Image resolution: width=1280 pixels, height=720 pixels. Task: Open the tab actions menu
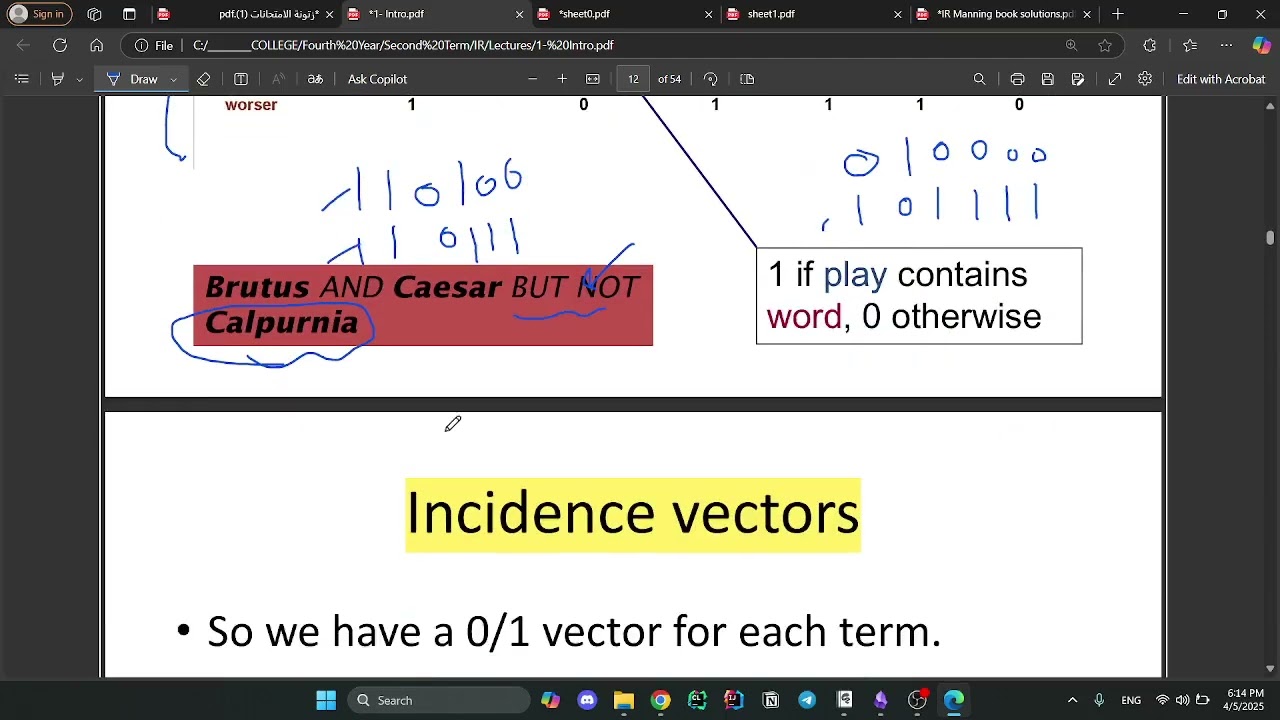pos(129,14)
